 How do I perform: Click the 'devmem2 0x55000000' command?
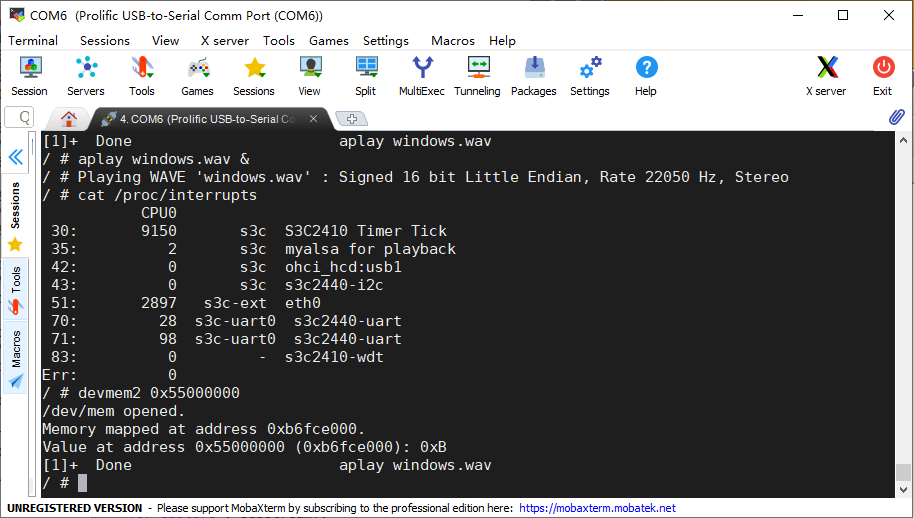pos(159,393)
